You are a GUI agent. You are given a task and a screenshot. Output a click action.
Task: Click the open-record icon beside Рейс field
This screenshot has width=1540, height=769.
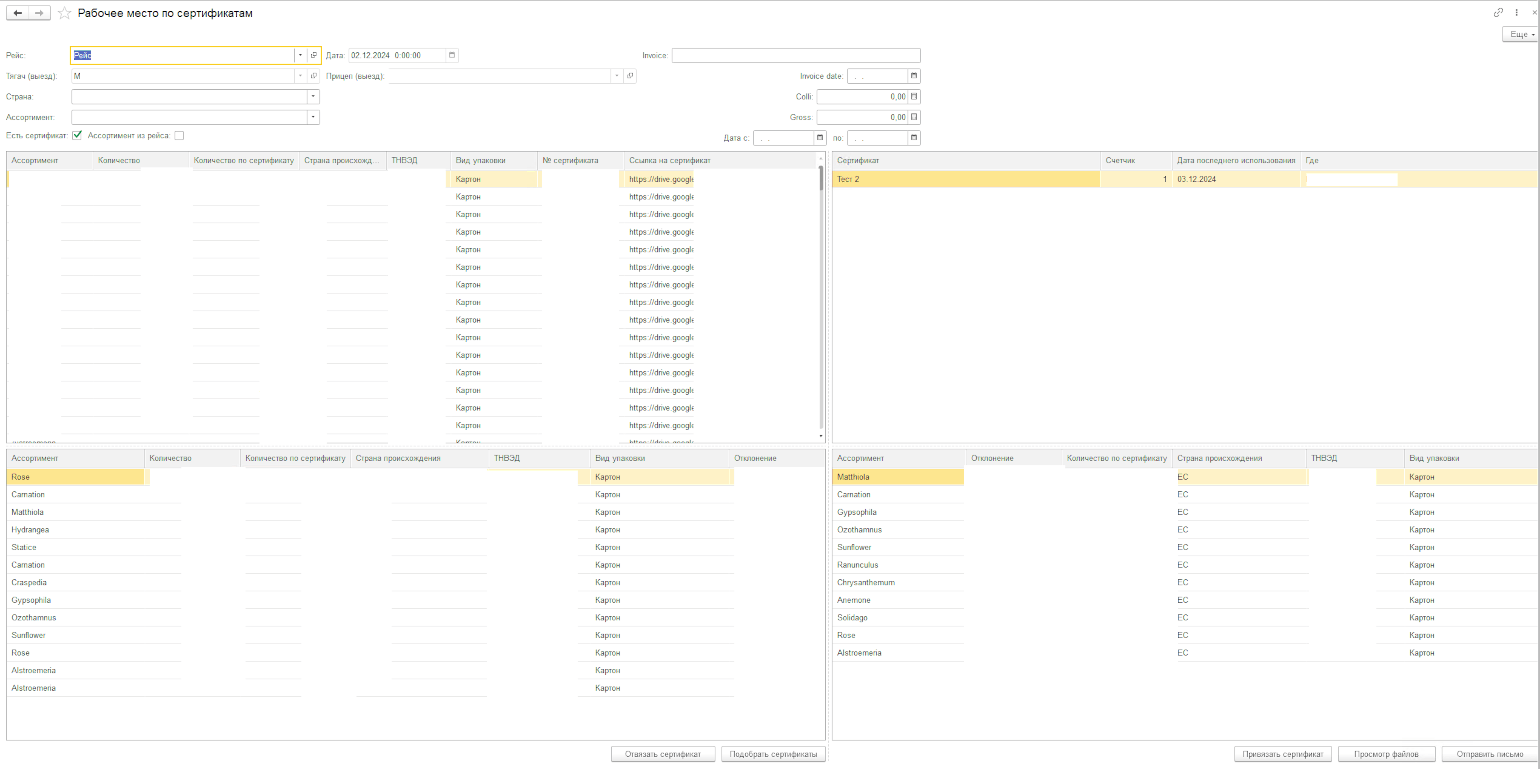(x=314, y=56)
